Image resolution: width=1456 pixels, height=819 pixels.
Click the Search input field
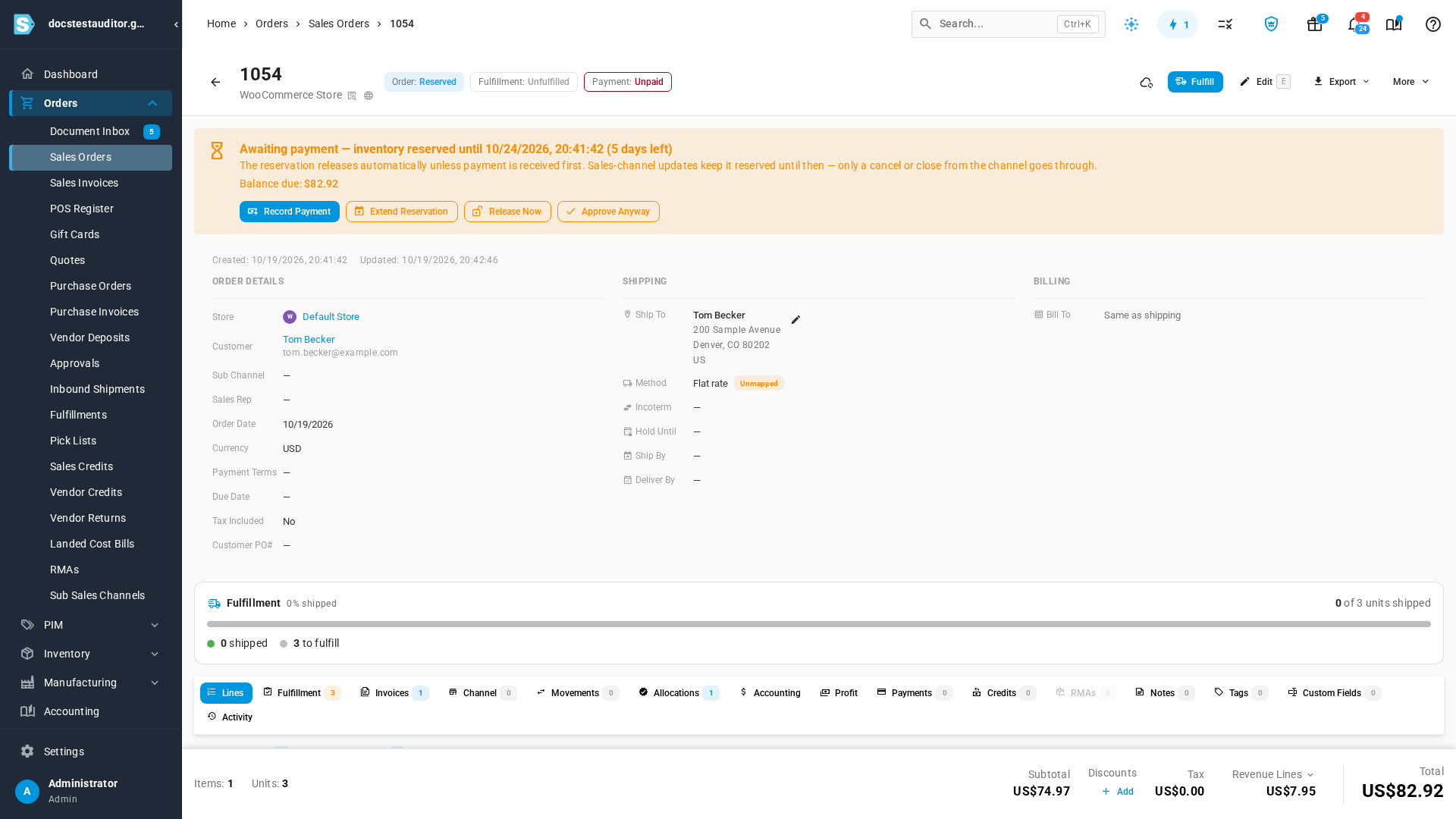click(1009, 24)
